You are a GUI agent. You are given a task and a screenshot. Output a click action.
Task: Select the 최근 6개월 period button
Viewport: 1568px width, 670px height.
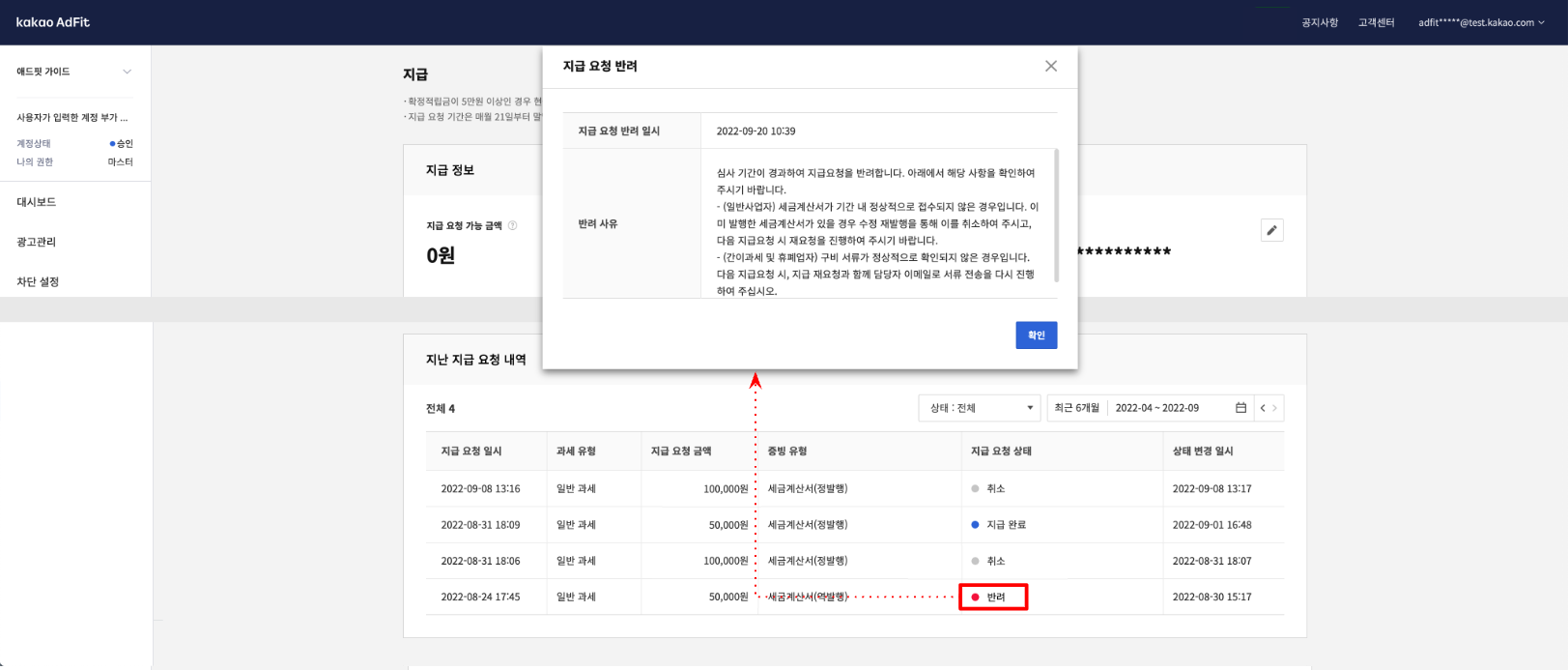click(x=1076, y=408)
